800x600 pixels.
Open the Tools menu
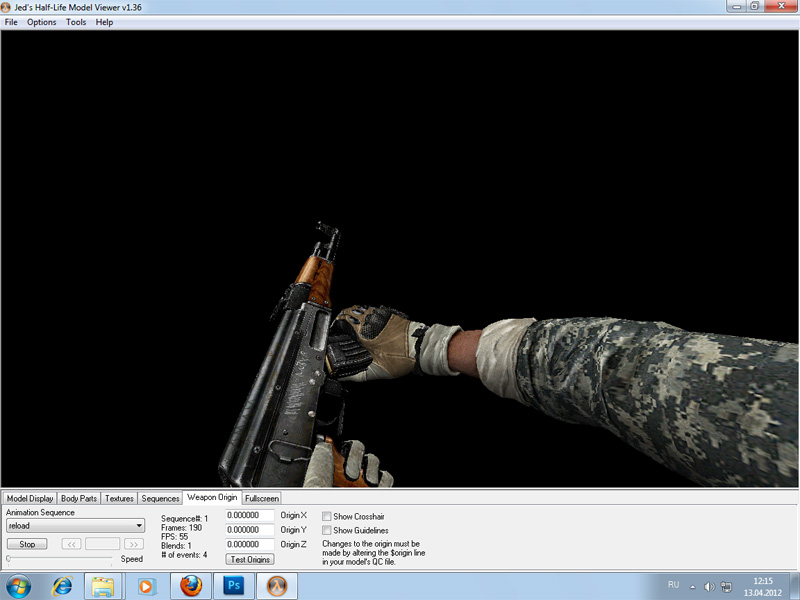coord(76,22)
